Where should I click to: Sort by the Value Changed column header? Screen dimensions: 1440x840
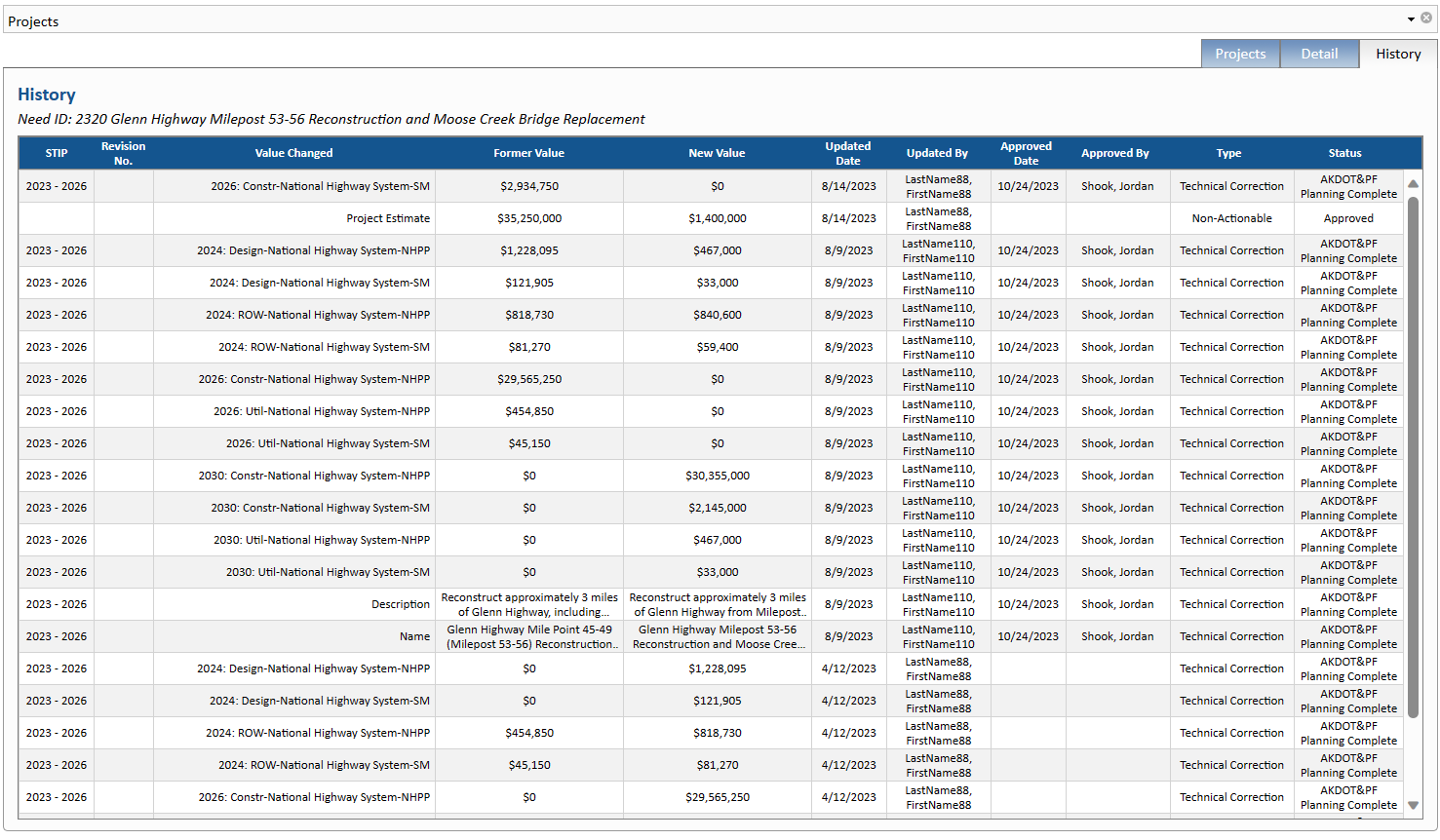tap(293, 153)
